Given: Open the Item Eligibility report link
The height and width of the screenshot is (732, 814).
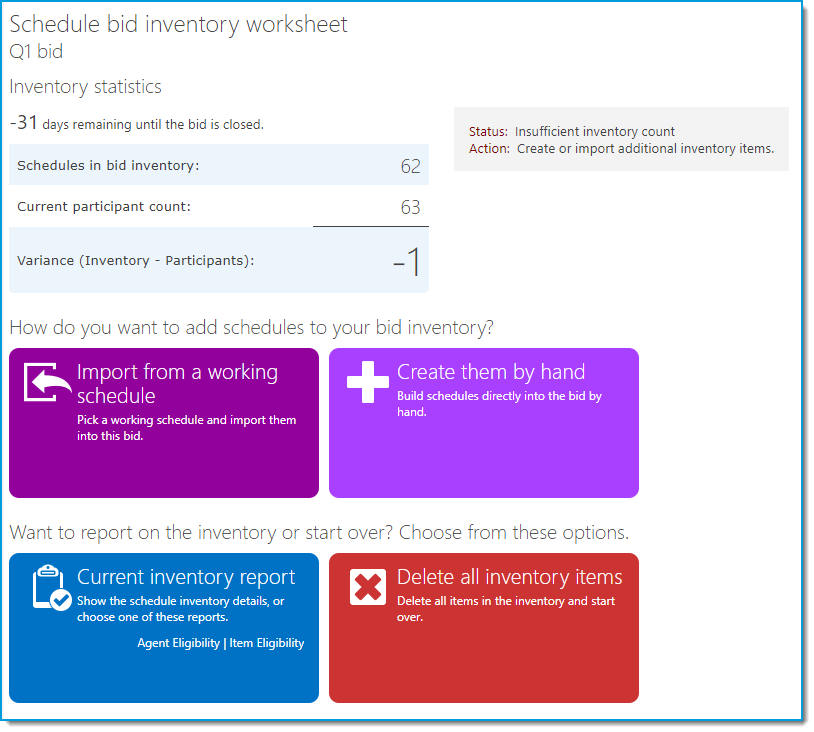Looking at the screenshot, I should coord(267,644).
